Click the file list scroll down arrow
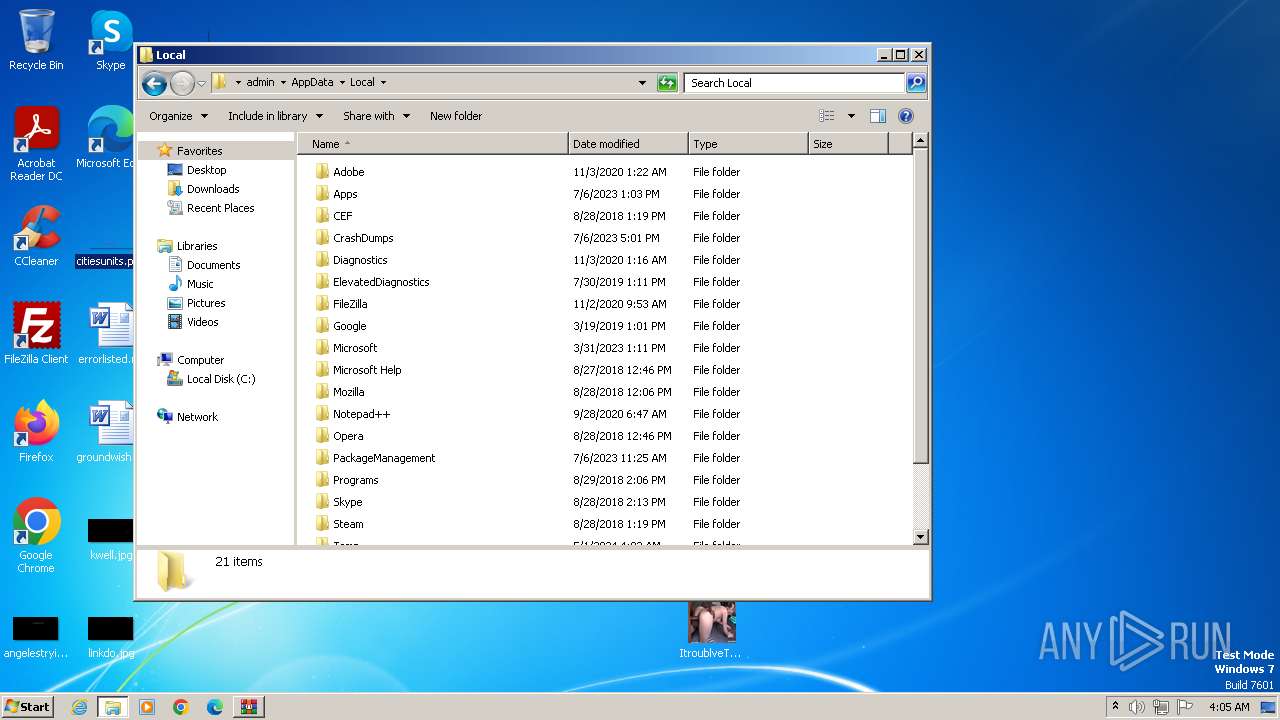Viewport: 1280px width, 720px height. click(x=921, y=537)
